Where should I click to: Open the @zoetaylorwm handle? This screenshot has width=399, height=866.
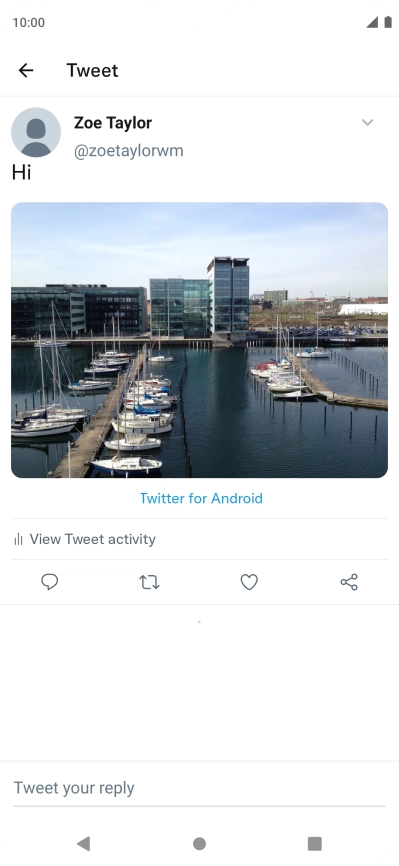tap(129, 151)
